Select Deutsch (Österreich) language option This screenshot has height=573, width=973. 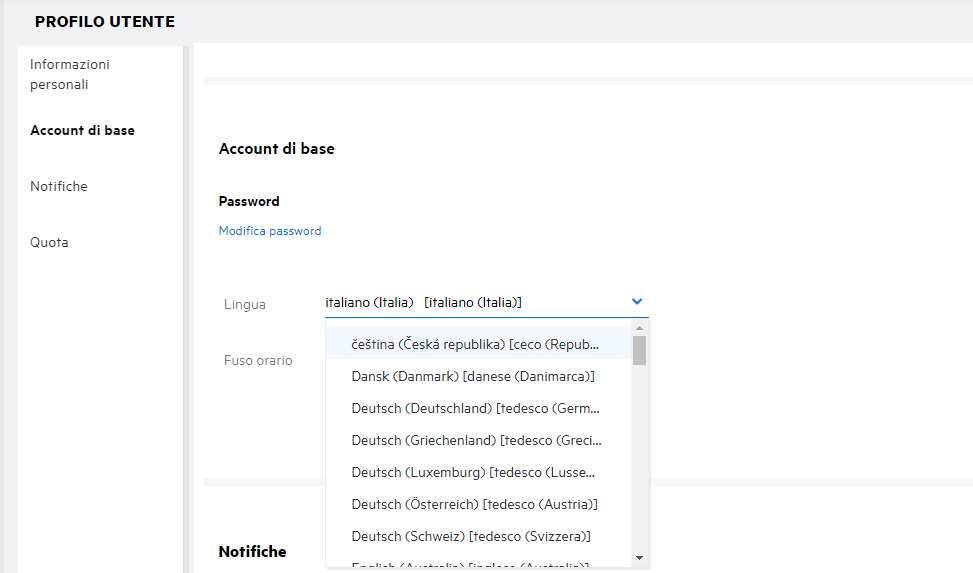click(475, 504)
